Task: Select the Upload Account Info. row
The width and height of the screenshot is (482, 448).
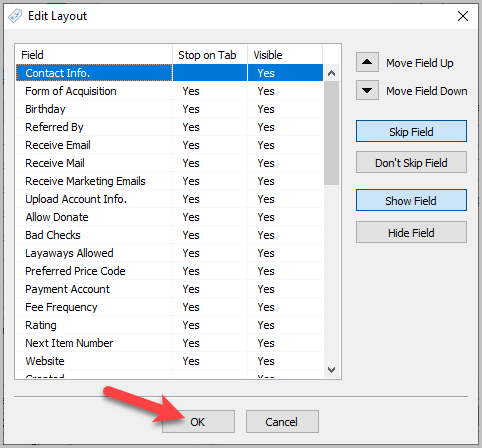Action: [169, 199]
